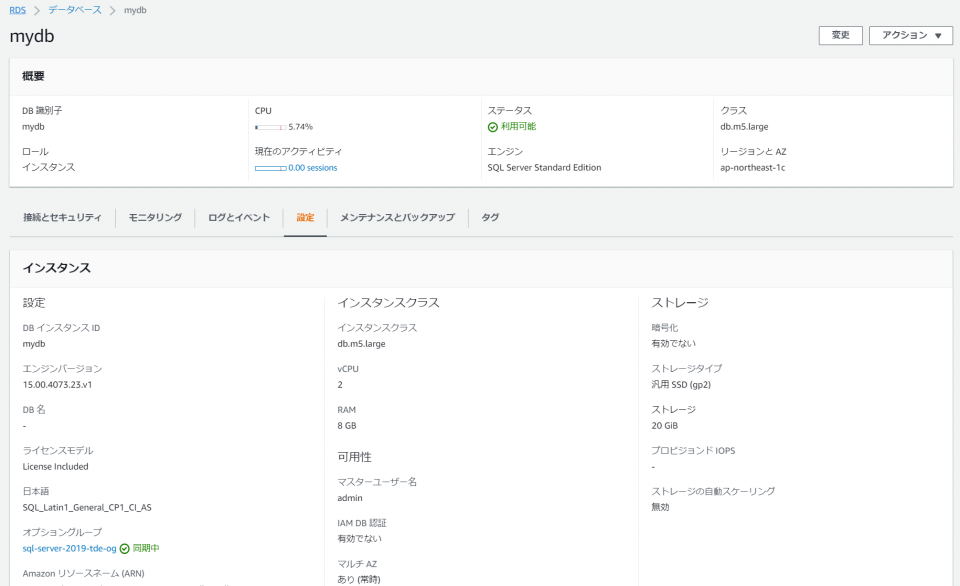The height and width of the screenshot is (586, 960).
Task: Switch to the モニタリング tab
Action: (x=154, y=217)
